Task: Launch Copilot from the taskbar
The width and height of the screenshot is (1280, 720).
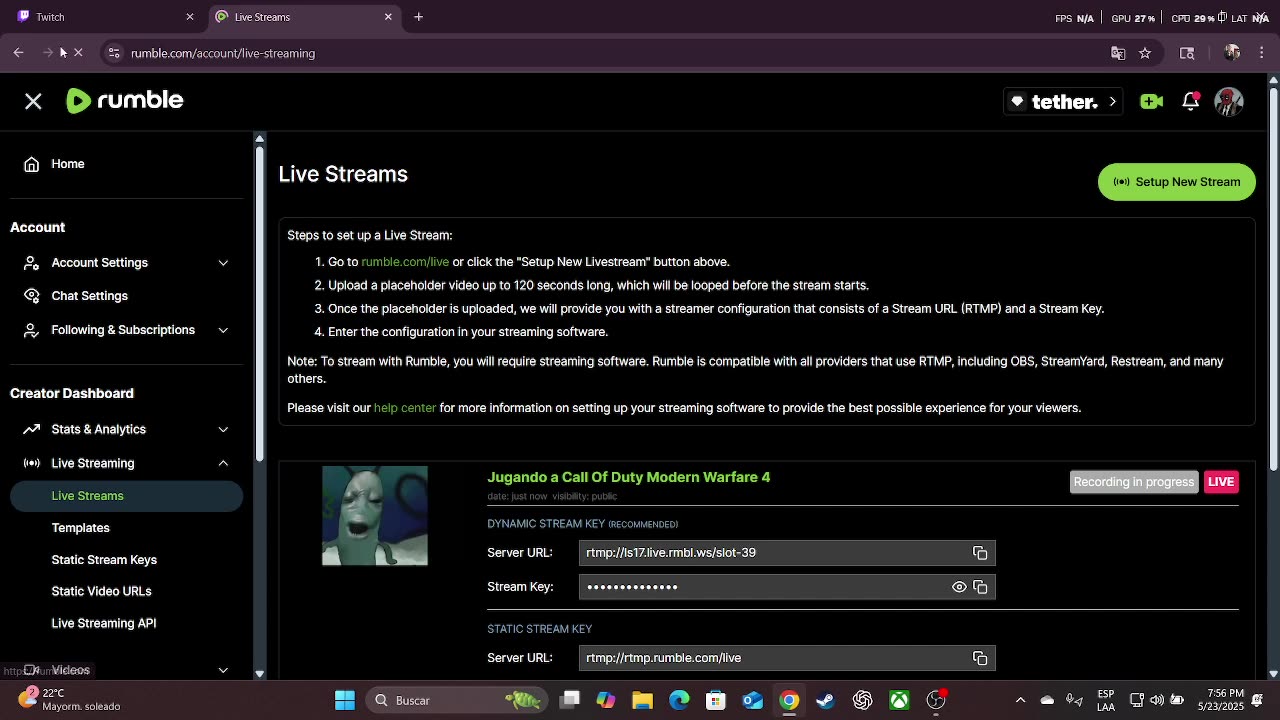Action: coord(606,700)
